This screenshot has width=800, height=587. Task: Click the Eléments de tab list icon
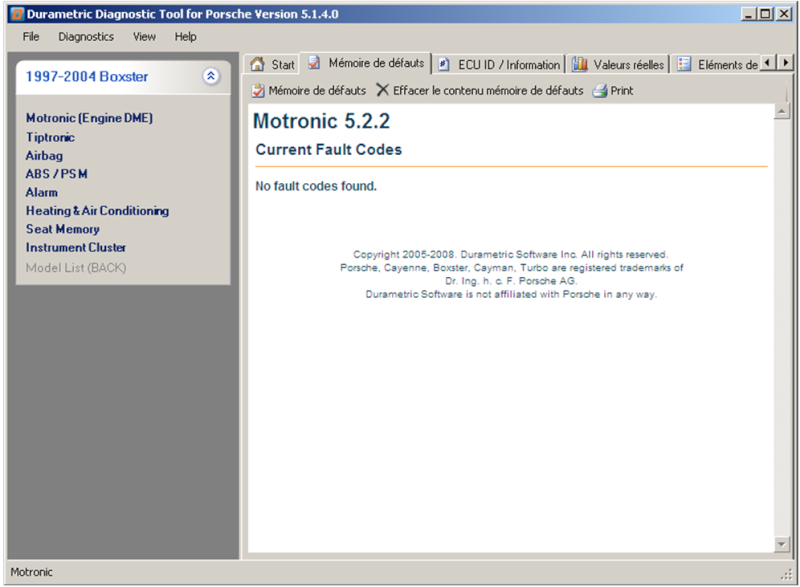pos(684,64)
